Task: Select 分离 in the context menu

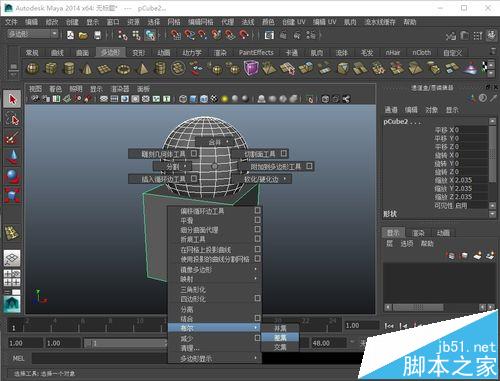Action: click(x=215, y=309)
